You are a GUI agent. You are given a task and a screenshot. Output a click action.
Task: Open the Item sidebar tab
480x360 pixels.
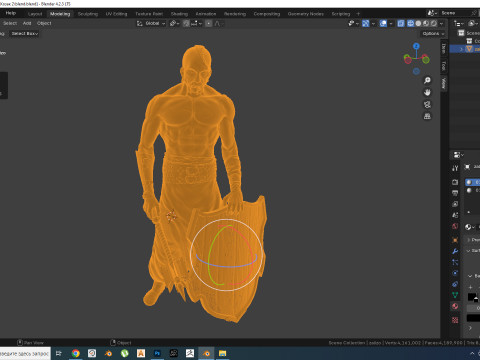click(x=444, y=49)
